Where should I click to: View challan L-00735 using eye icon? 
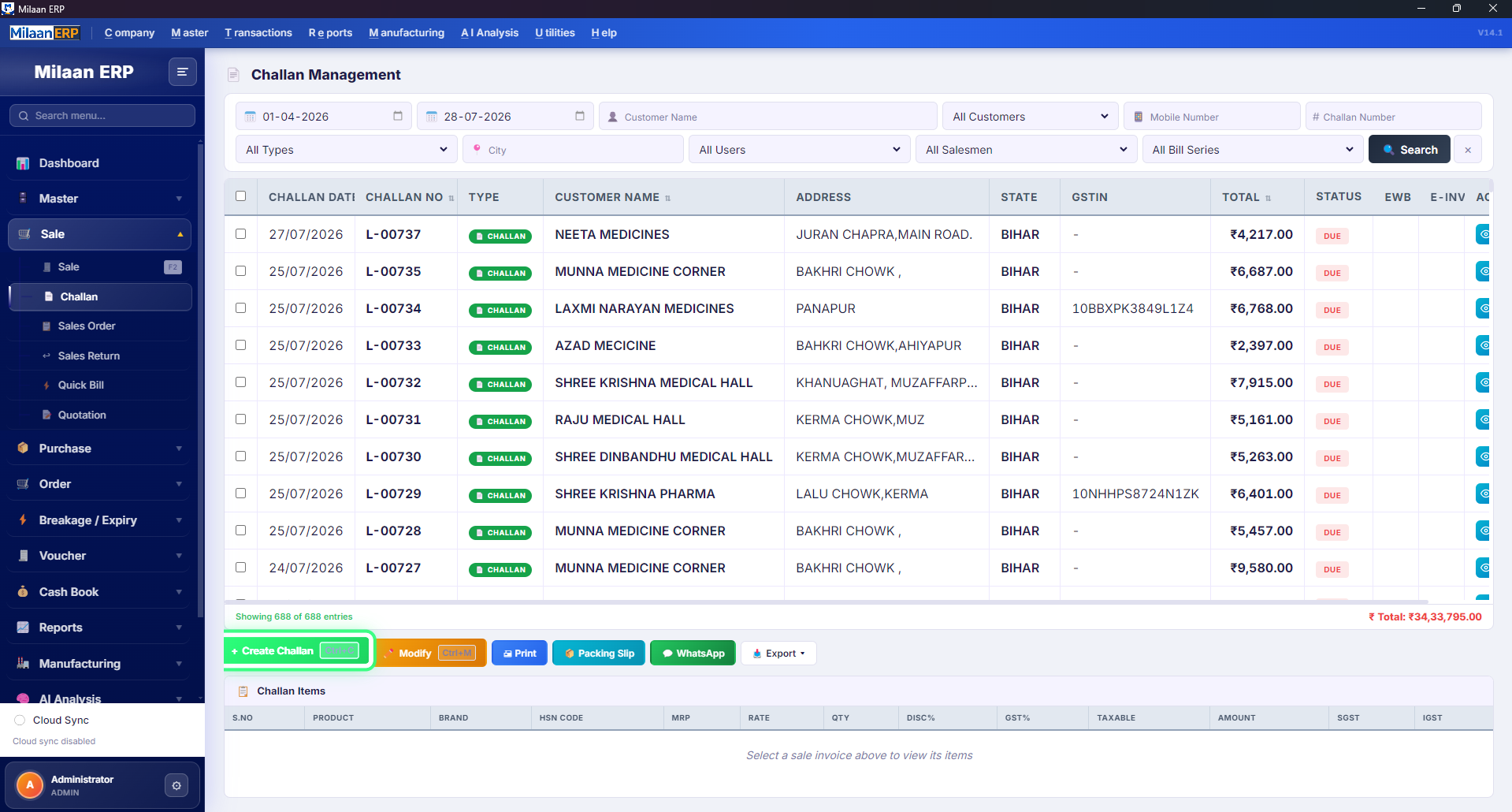pyautogui.click(x=1483, y=271)
